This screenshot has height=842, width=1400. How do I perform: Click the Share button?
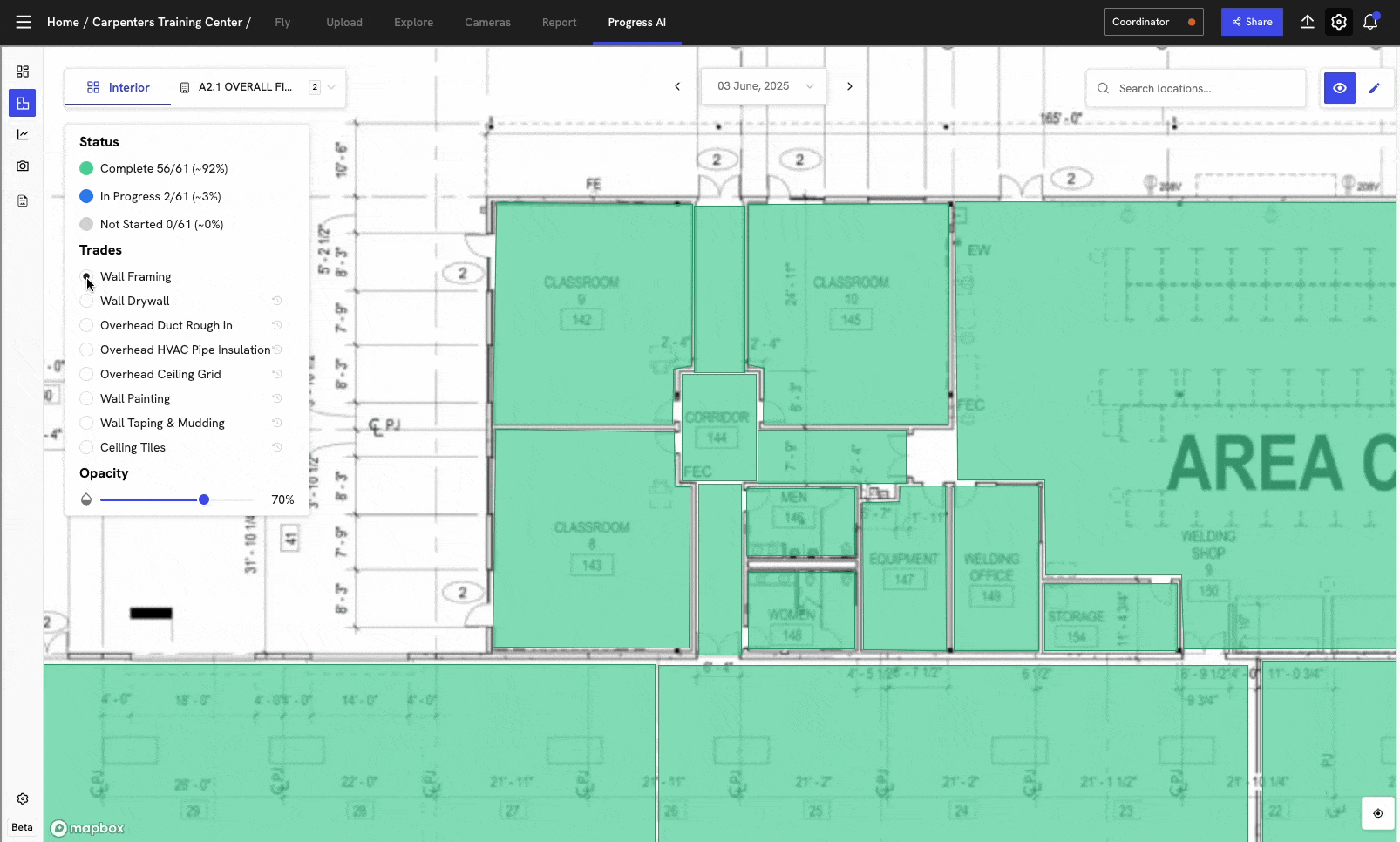tap(1251, 22)
